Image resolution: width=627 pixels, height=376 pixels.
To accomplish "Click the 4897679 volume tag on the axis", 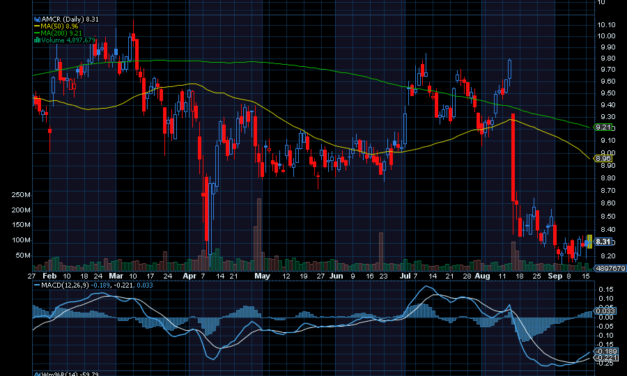I will click(610, 268).
